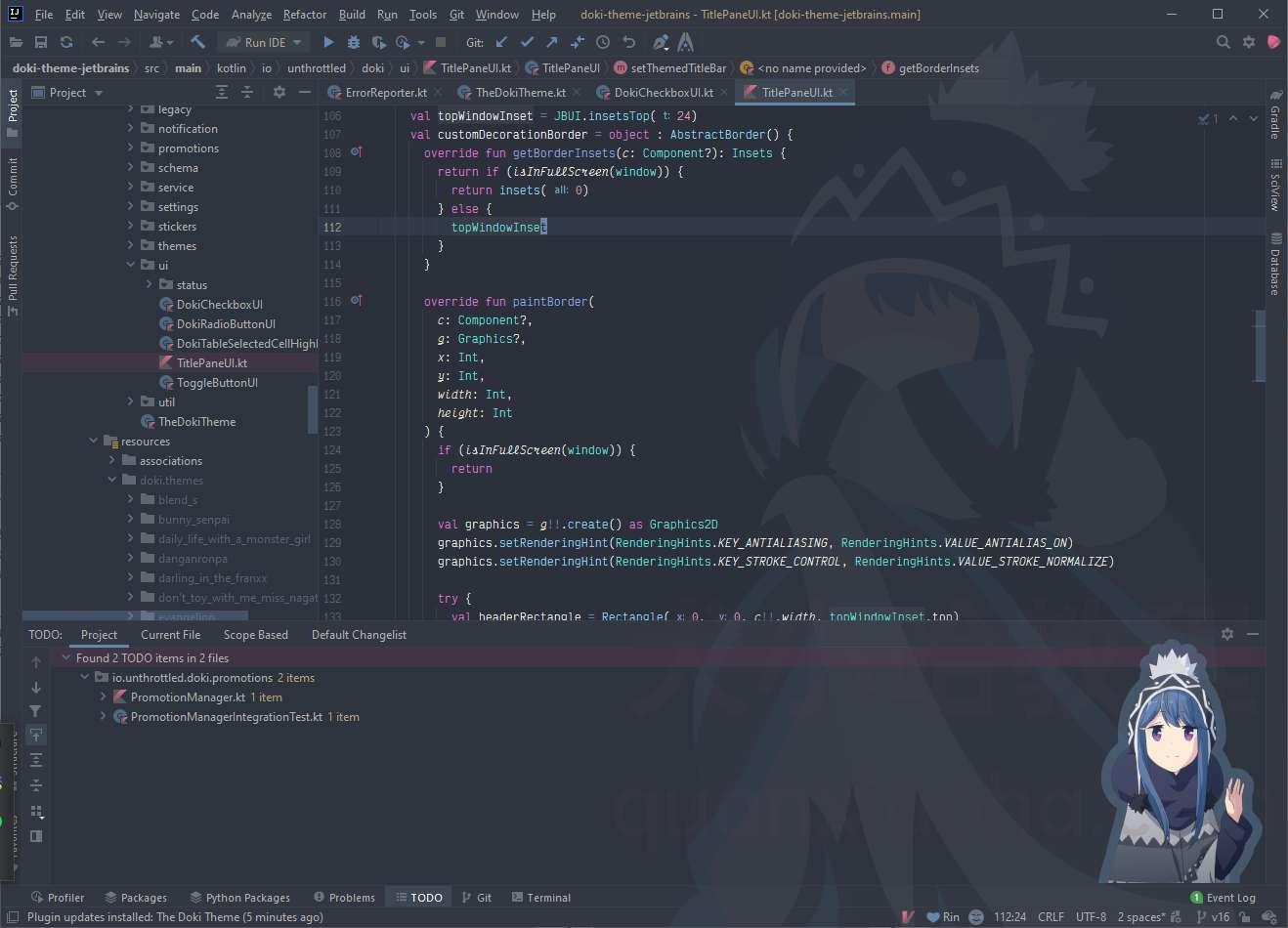The image size is (1288, 928).
Task: Open the Navigate menu
Action: pos(157,15)
